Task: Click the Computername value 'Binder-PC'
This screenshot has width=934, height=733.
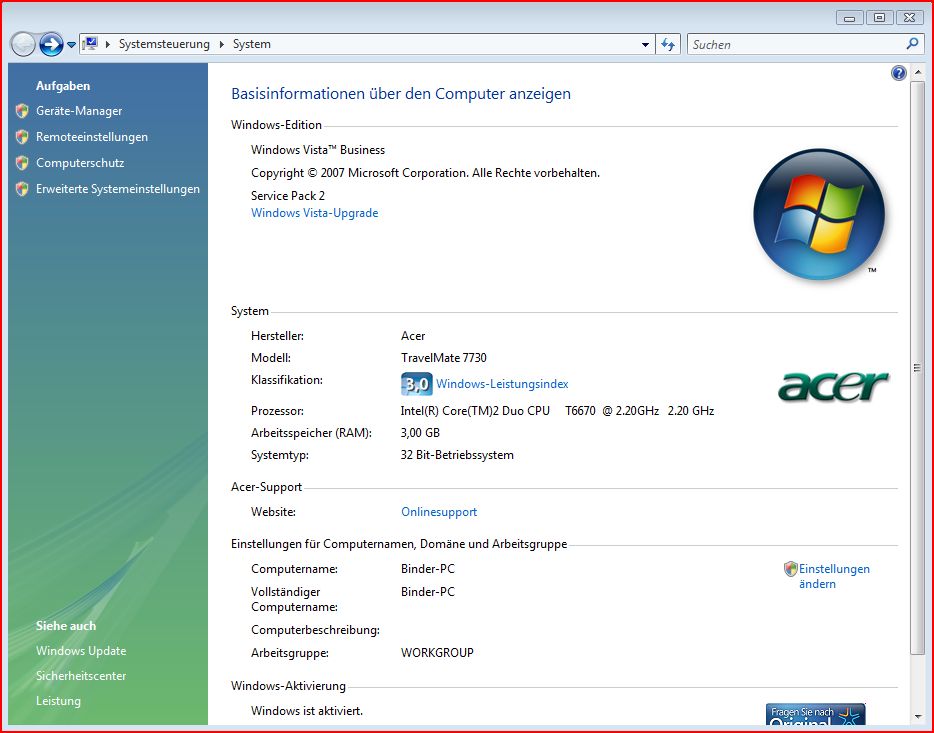Action: (x=428, y=569)
